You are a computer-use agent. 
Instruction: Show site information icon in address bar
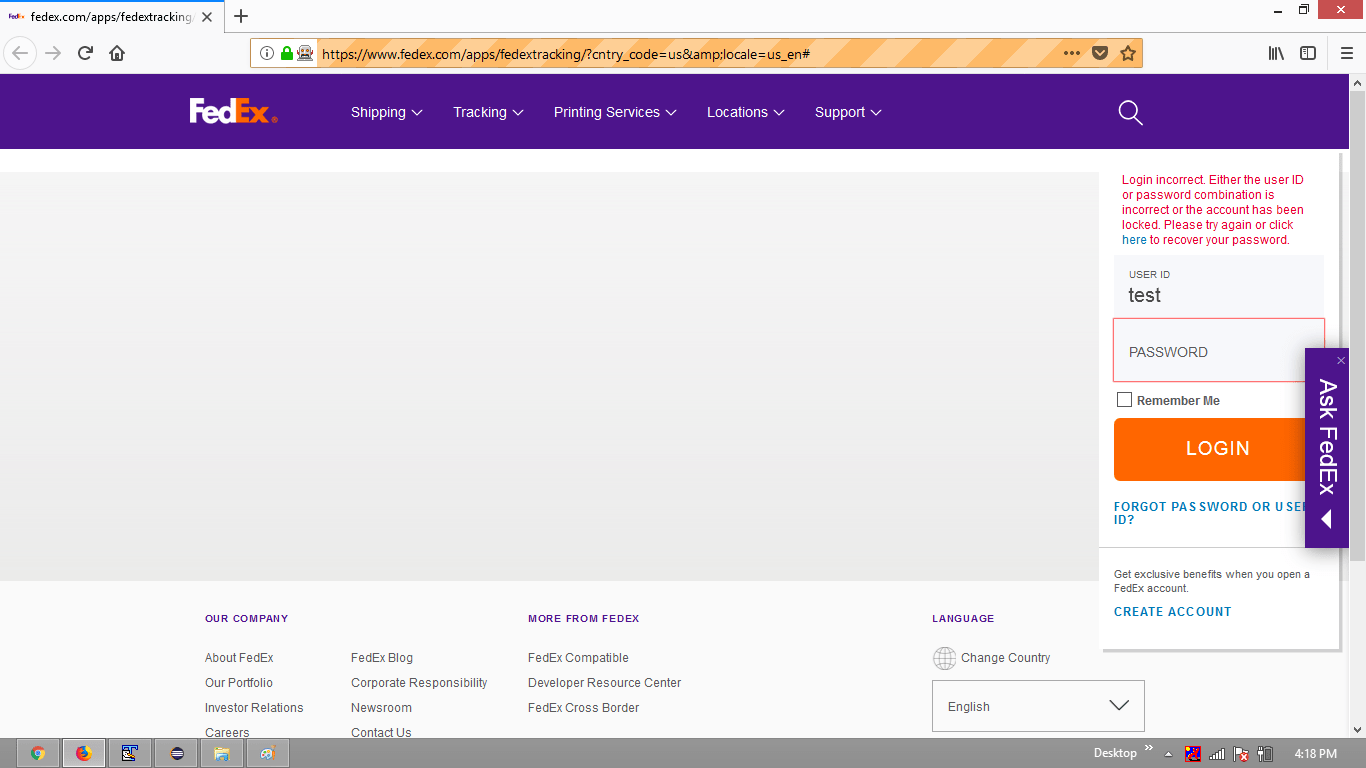coord(267,53)
